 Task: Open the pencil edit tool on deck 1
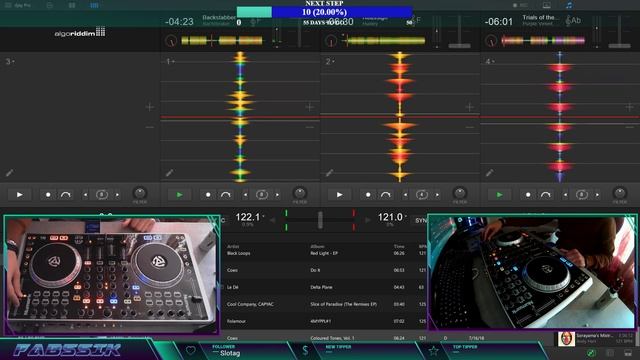click(x=169, y=173)
